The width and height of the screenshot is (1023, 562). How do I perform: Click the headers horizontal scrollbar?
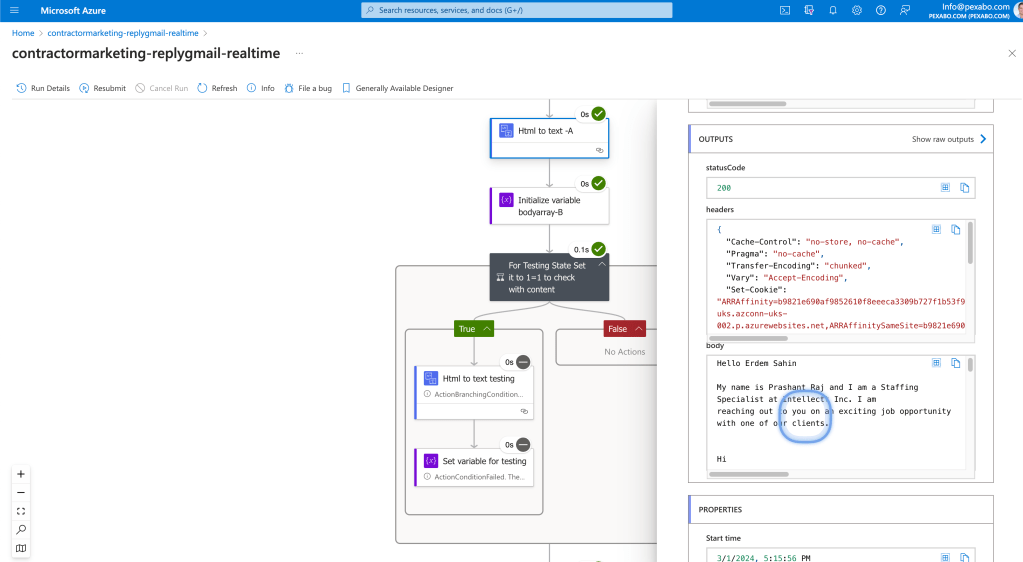(x=749, y=338)
